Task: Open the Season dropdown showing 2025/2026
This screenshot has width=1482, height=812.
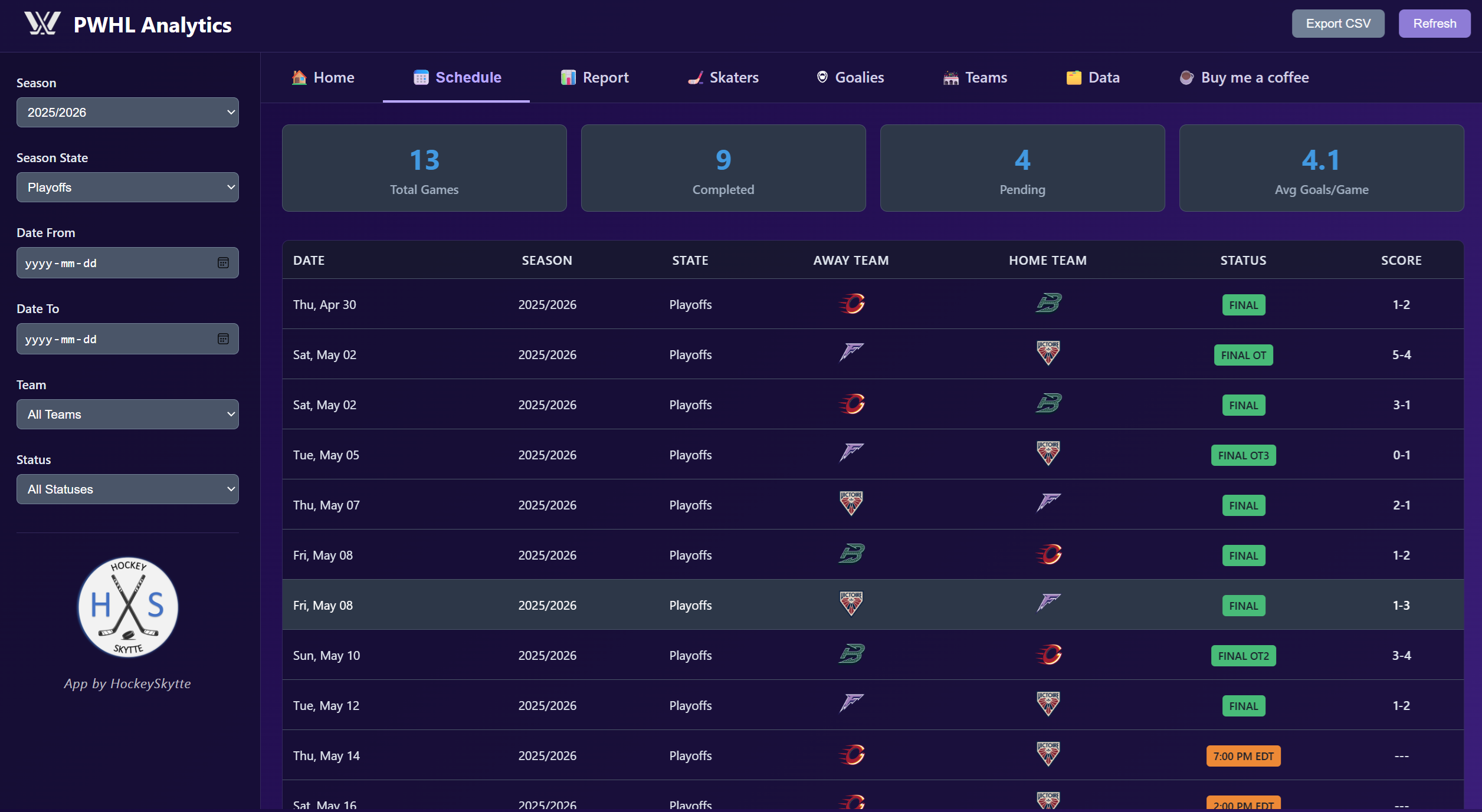Action: click(127, 112)
